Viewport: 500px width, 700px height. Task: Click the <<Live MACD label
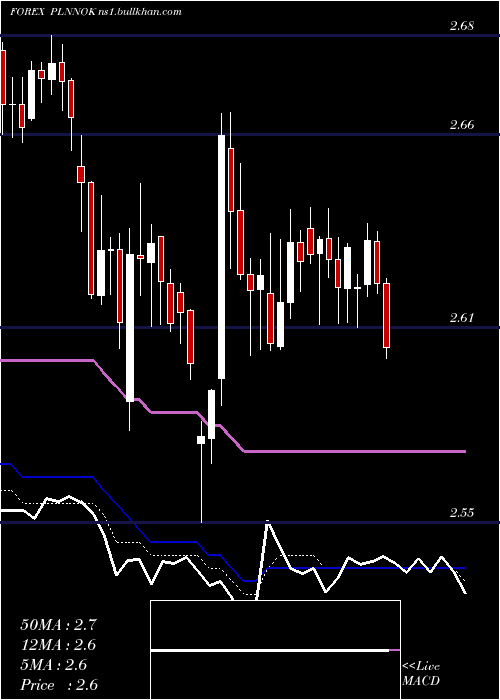coord(421,674)
